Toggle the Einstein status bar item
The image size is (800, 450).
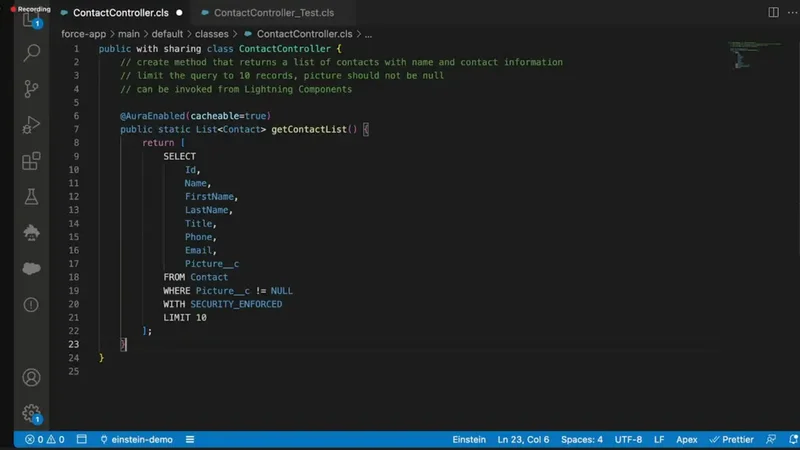coord(469,439)
